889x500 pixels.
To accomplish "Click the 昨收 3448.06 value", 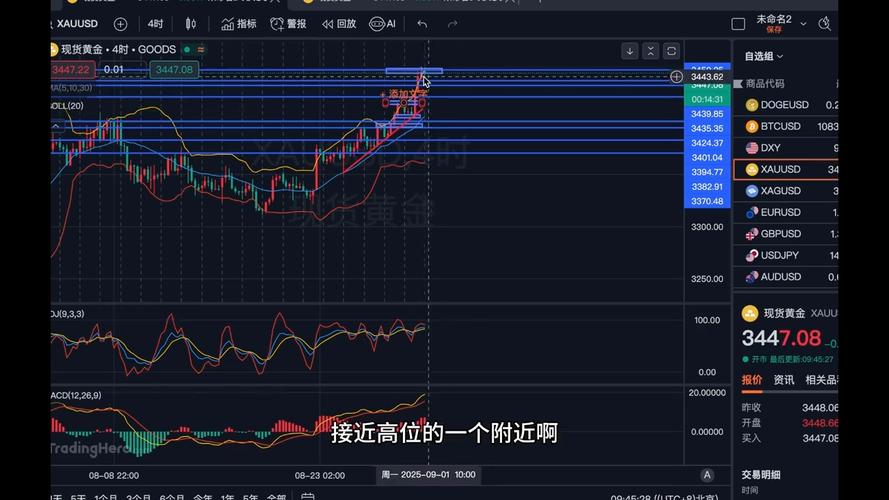I will [820, 408].
